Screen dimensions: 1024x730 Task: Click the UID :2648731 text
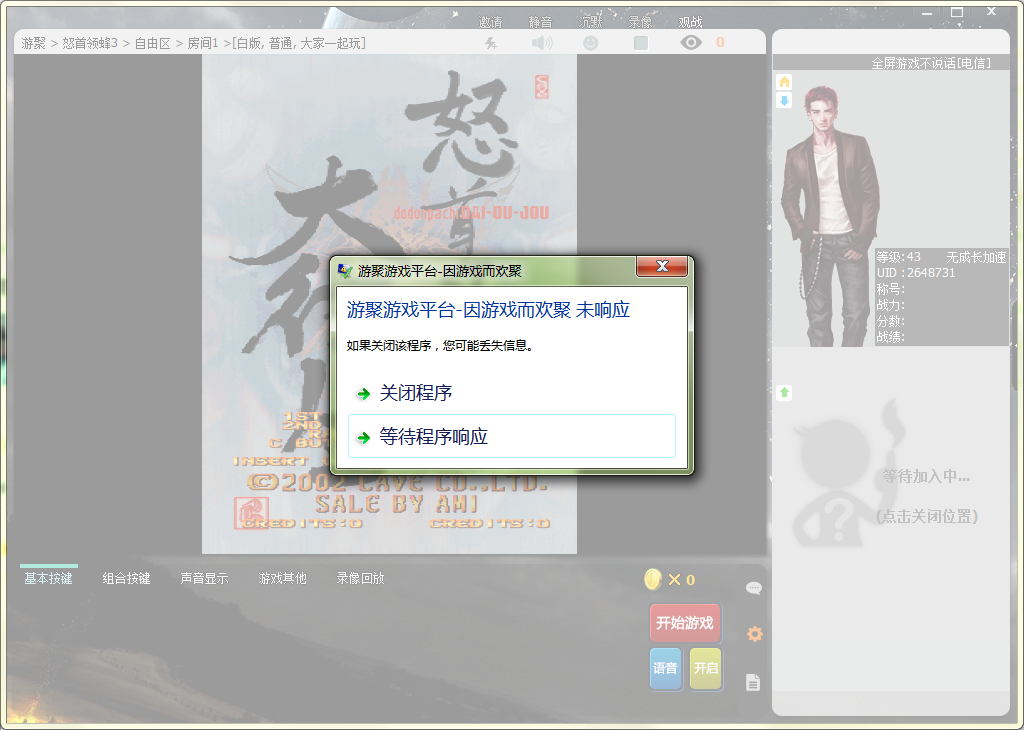click(x=916, y=273)
